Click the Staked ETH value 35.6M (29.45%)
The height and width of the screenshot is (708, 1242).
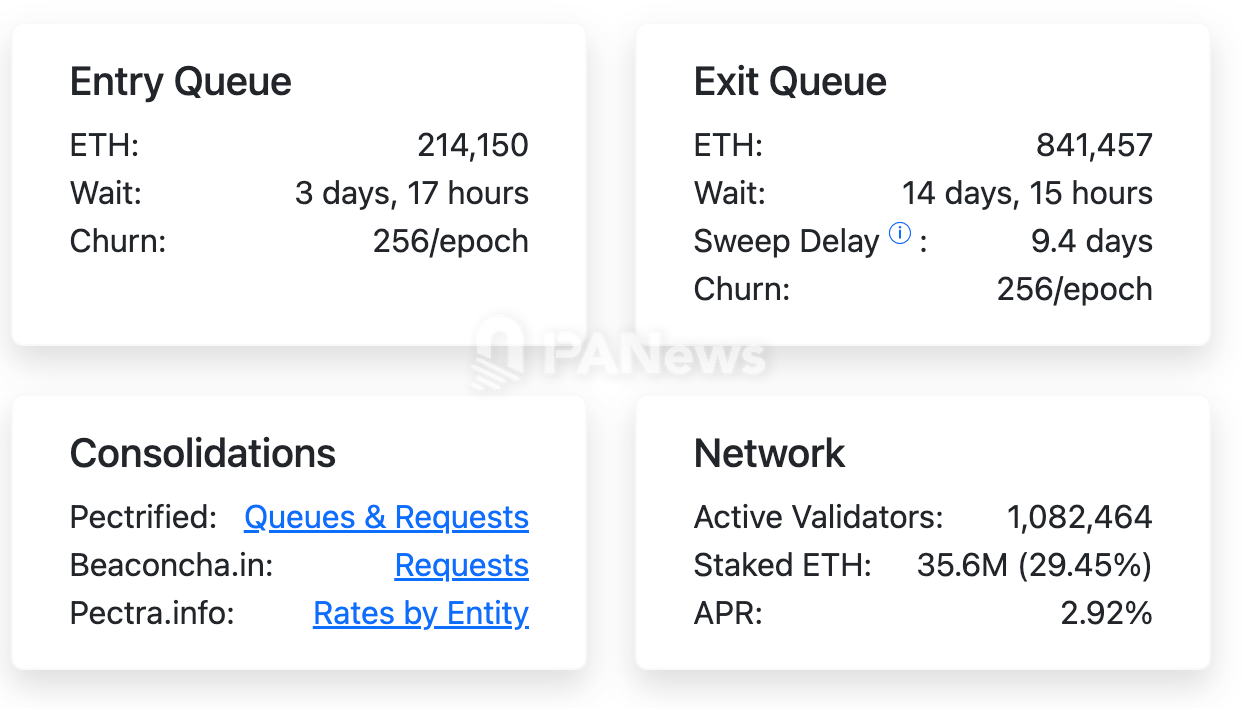coord(1034,565)
